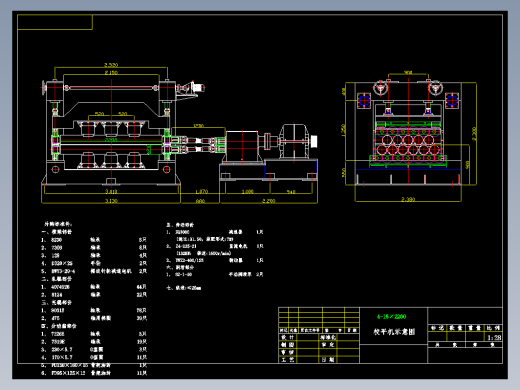
Task: Select the 2.700 base dimension text
Action: 269,201
